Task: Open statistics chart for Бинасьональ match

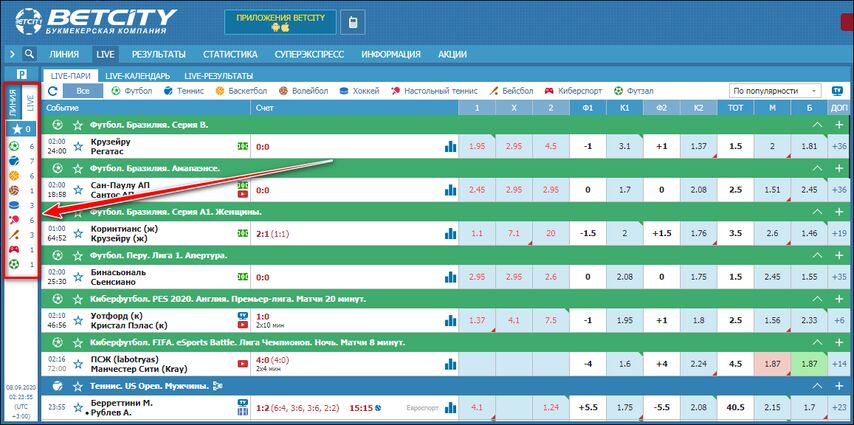Action: coord(450,277)
